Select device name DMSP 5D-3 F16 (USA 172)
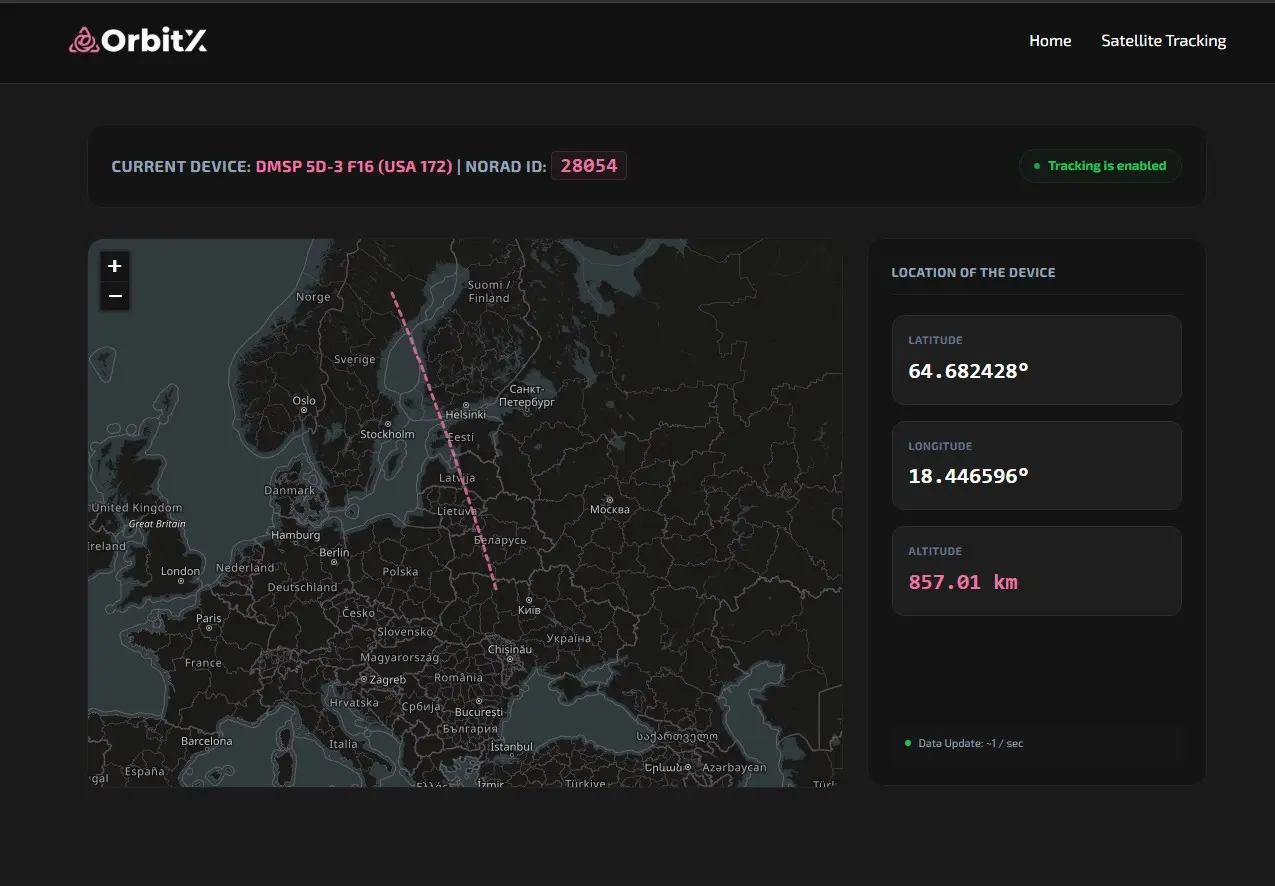Image resolution: width=1275 pixels, height=886 pixels. point(354,167)
